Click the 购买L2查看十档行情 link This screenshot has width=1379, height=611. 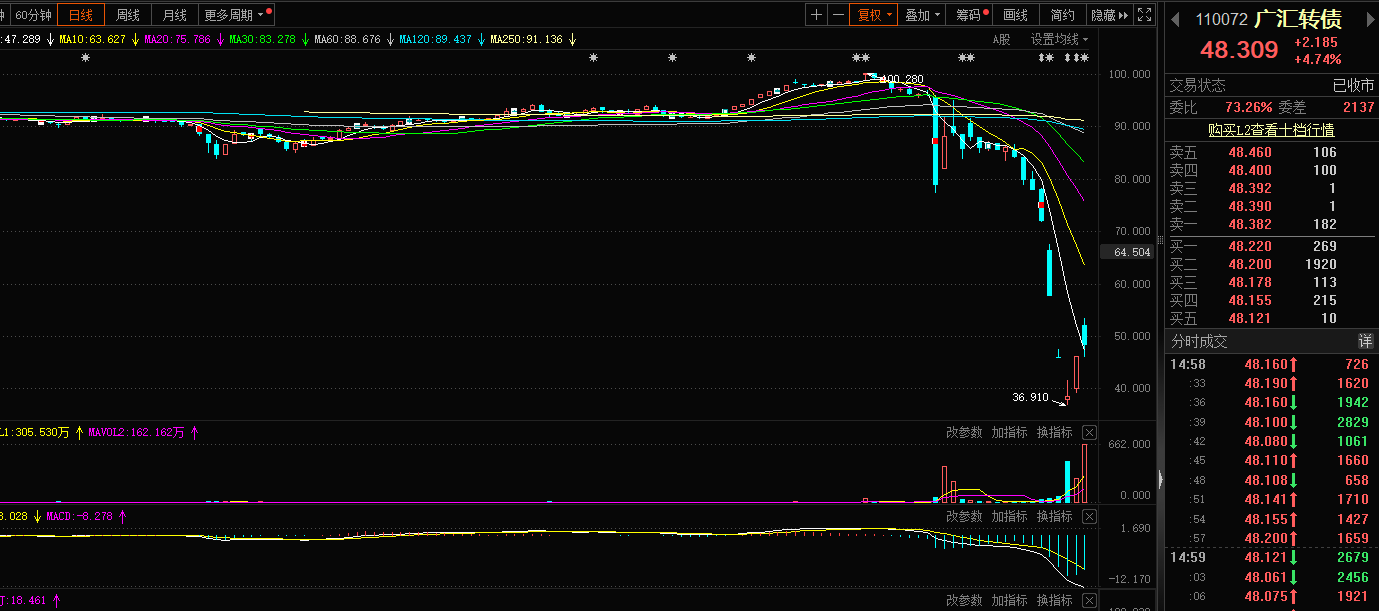[x=1270, y=130]
